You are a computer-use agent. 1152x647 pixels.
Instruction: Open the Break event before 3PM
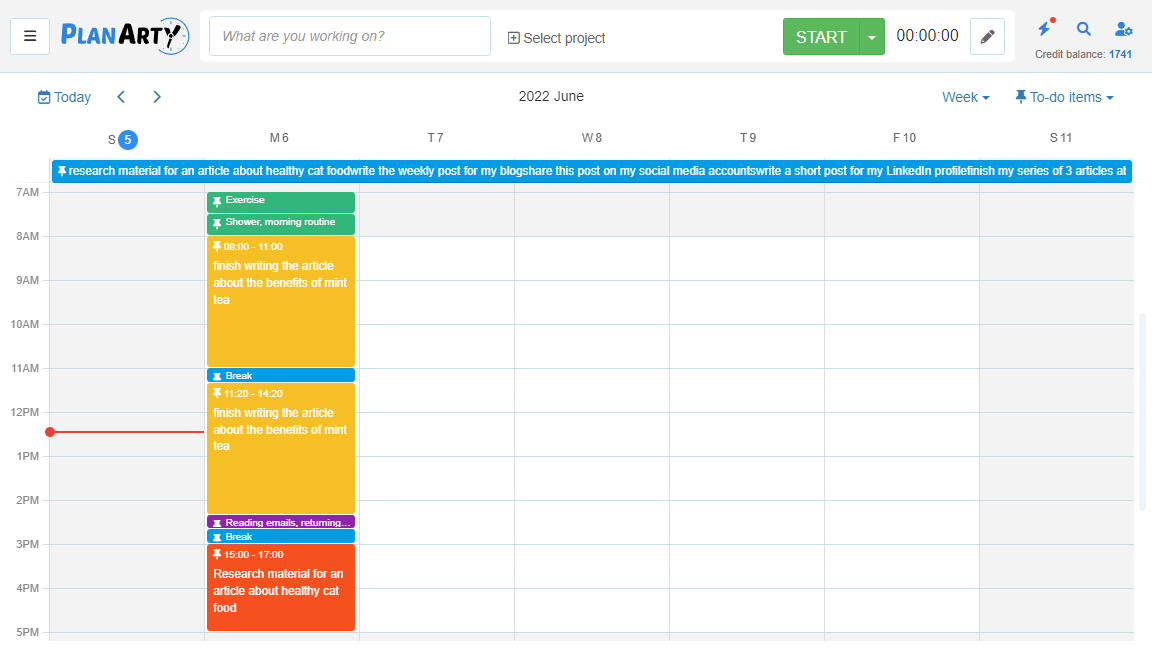coord(281,536)
